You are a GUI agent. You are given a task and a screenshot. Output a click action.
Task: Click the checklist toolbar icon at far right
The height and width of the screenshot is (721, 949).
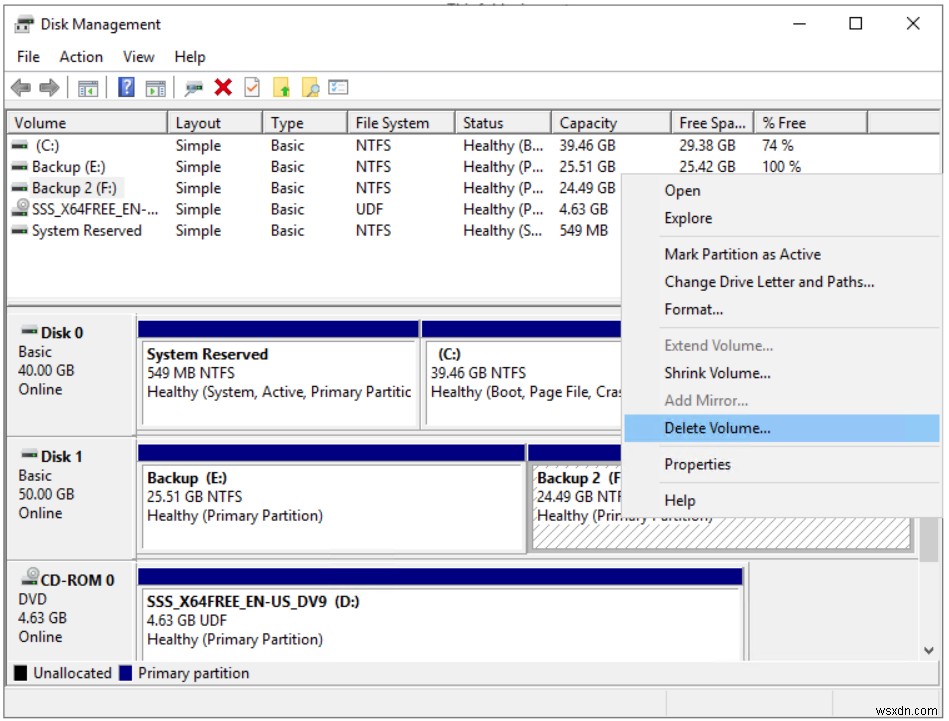338,87
